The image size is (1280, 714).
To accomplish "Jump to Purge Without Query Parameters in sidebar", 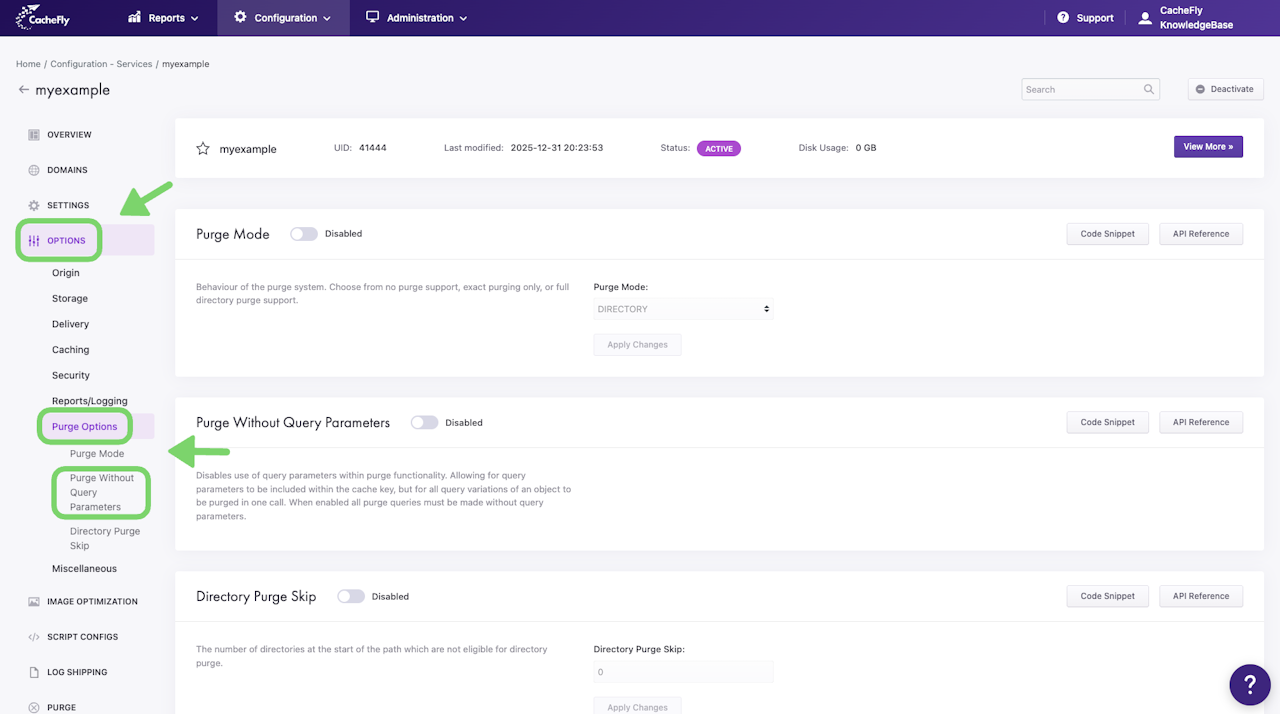I will [102, 492].
